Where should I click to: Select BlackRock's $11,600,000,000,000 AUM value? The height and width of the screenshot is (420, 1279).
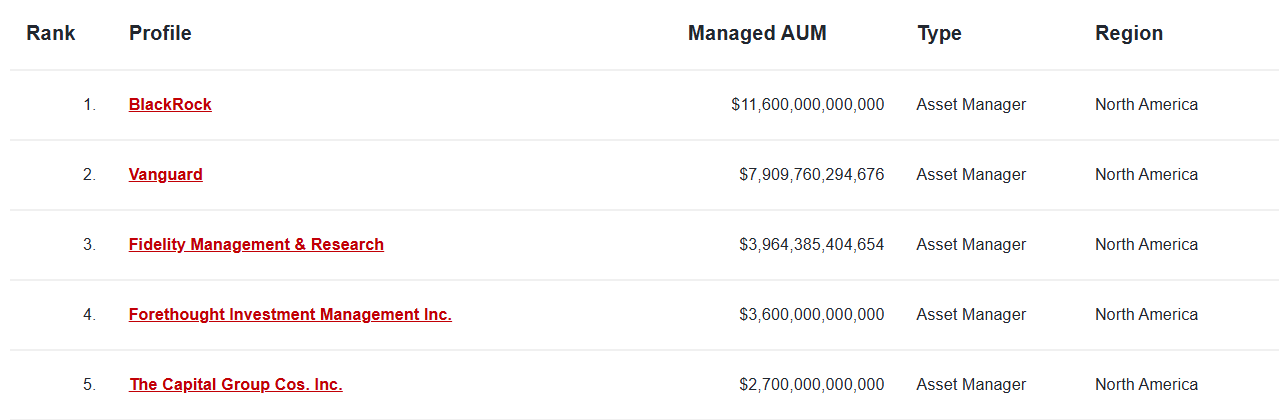[x=807, y=104]
